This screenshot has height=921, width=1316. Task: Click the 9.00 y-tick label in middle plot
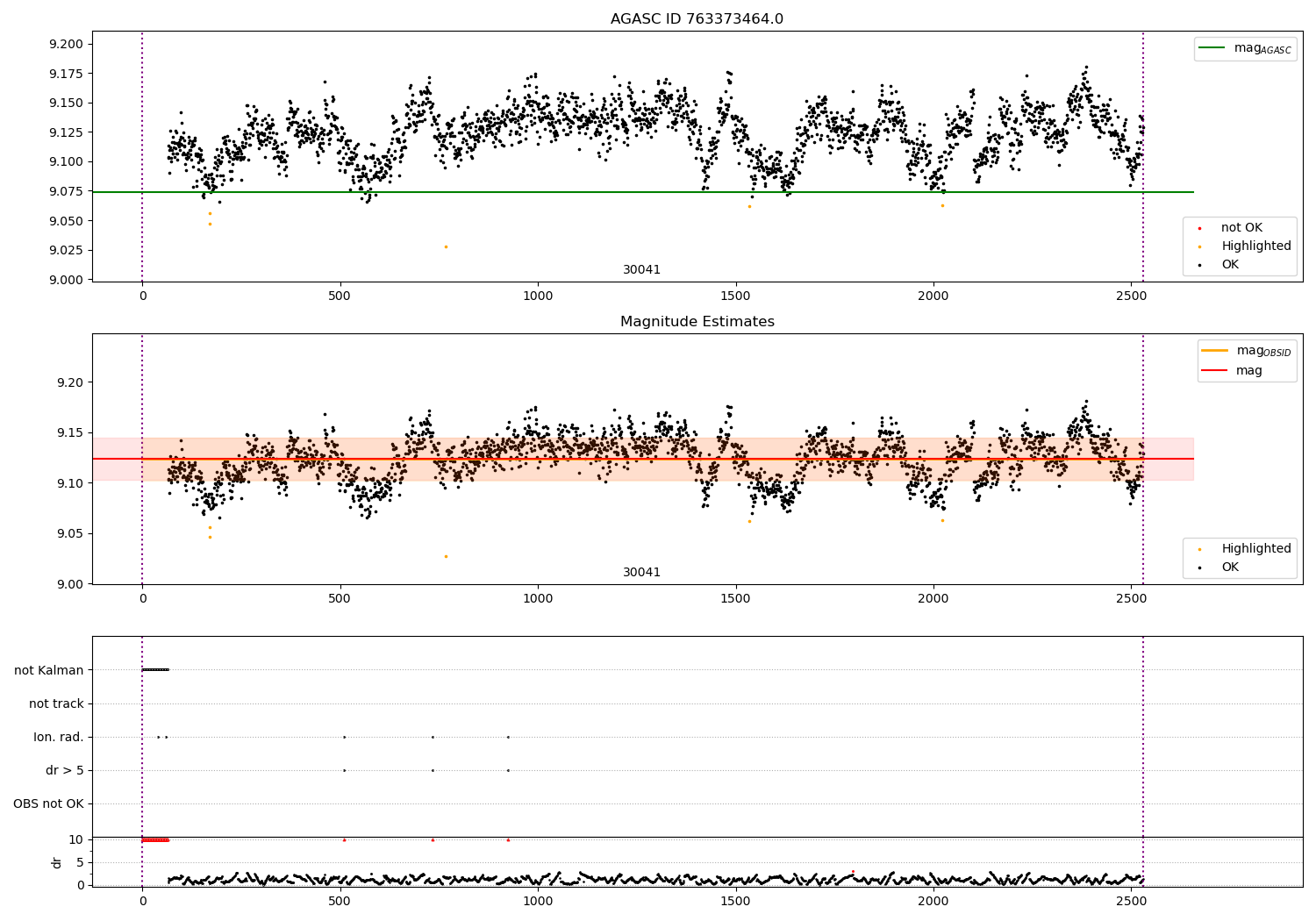click(x=69, y=584)
